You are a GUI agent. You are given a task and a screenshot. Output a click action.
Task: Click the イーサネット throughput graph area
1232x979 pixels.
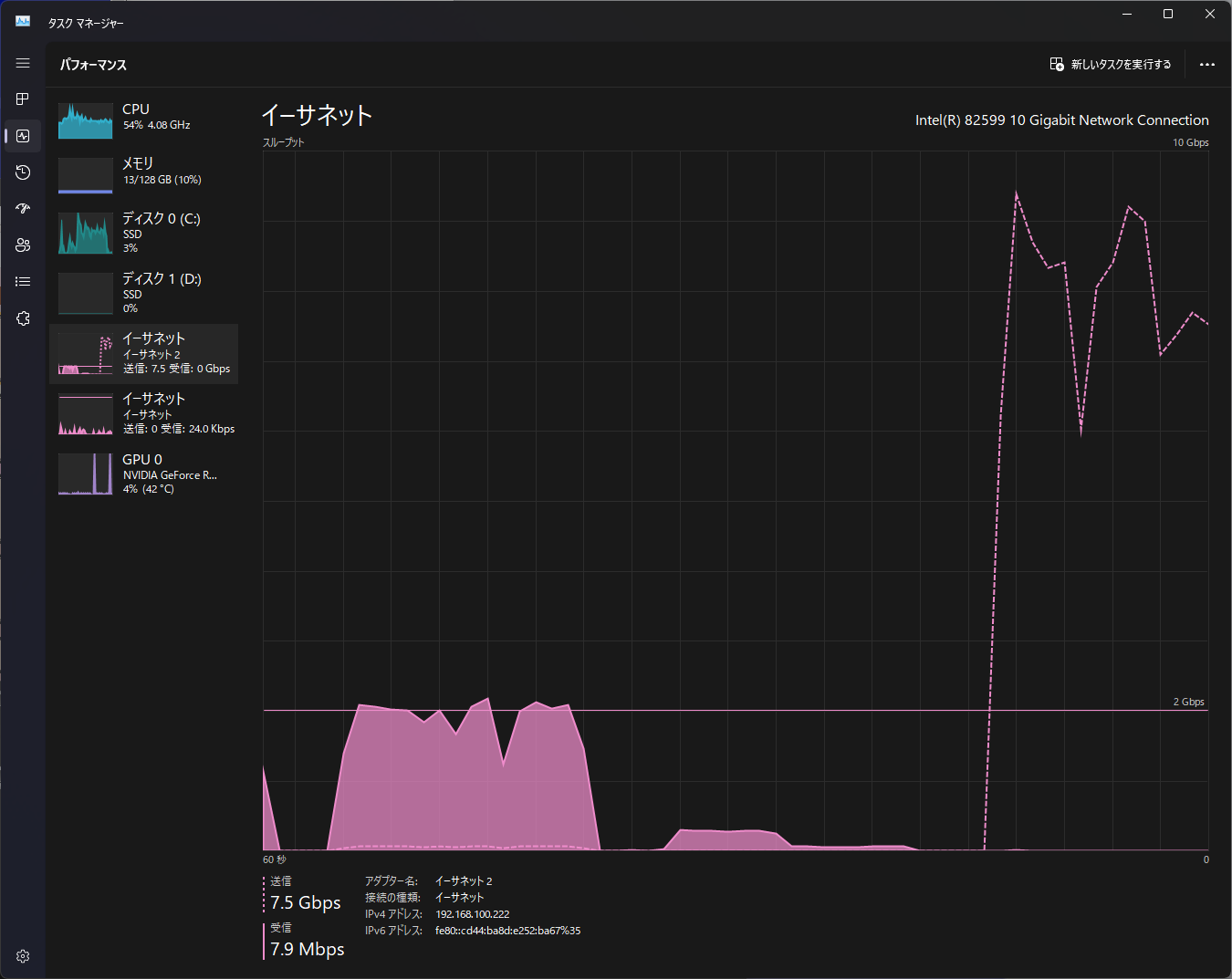pyautogui.click(x=735, y=500)
